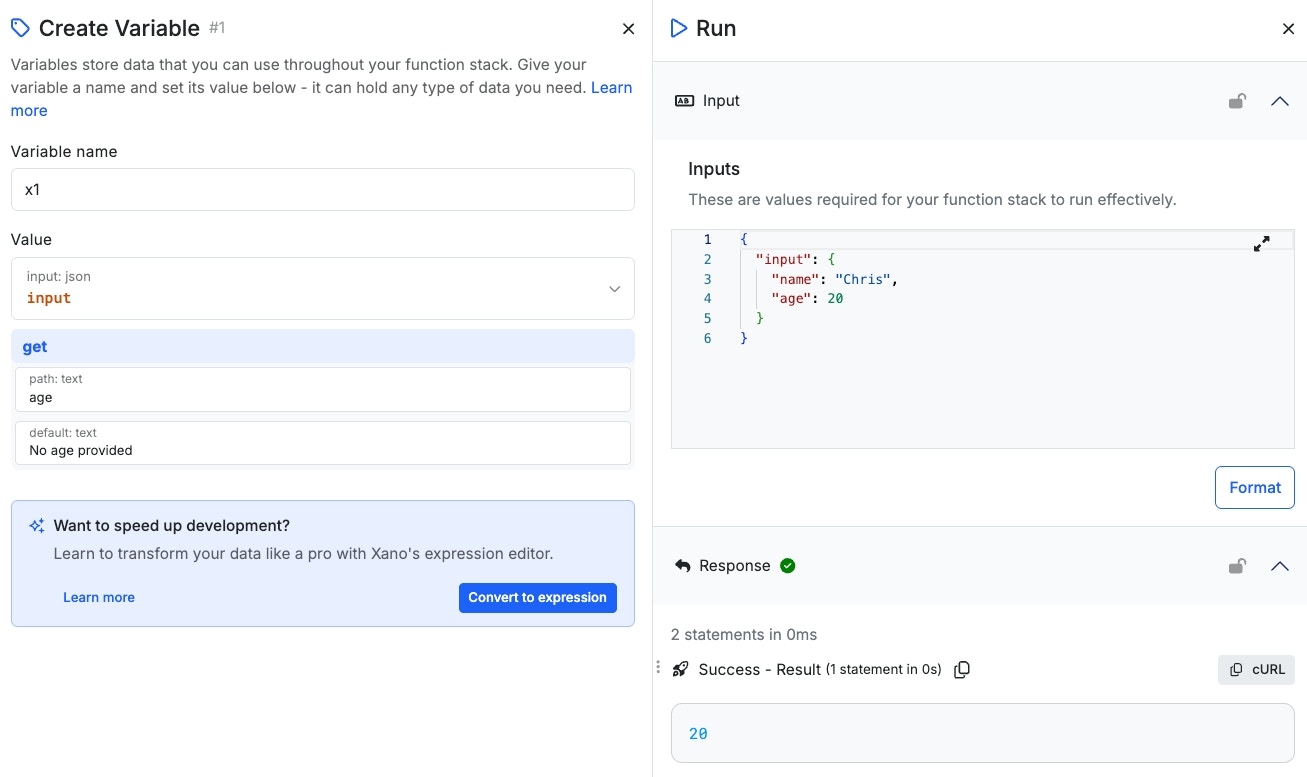Screen dimensions: 1307x777
Task: Click the Input section AB icon
Action: [x=684, y=101]
